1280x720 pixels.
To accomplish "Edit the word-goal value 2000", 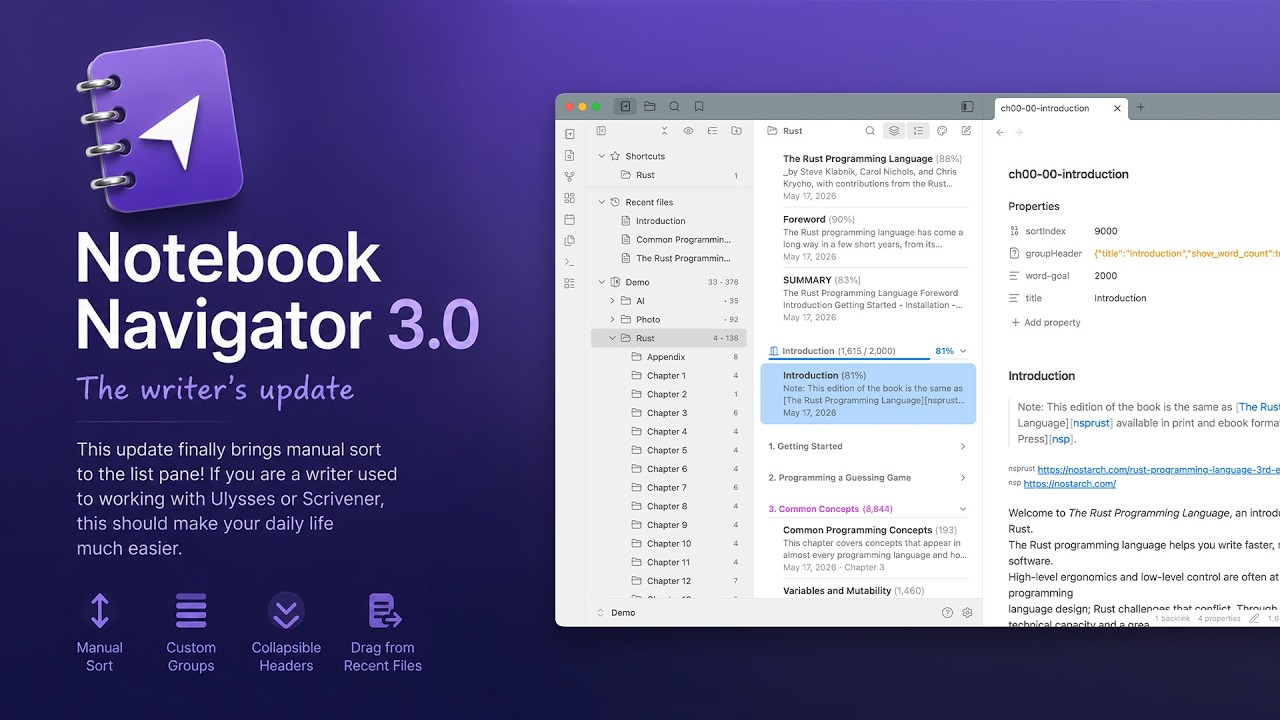I will 1106,276.
